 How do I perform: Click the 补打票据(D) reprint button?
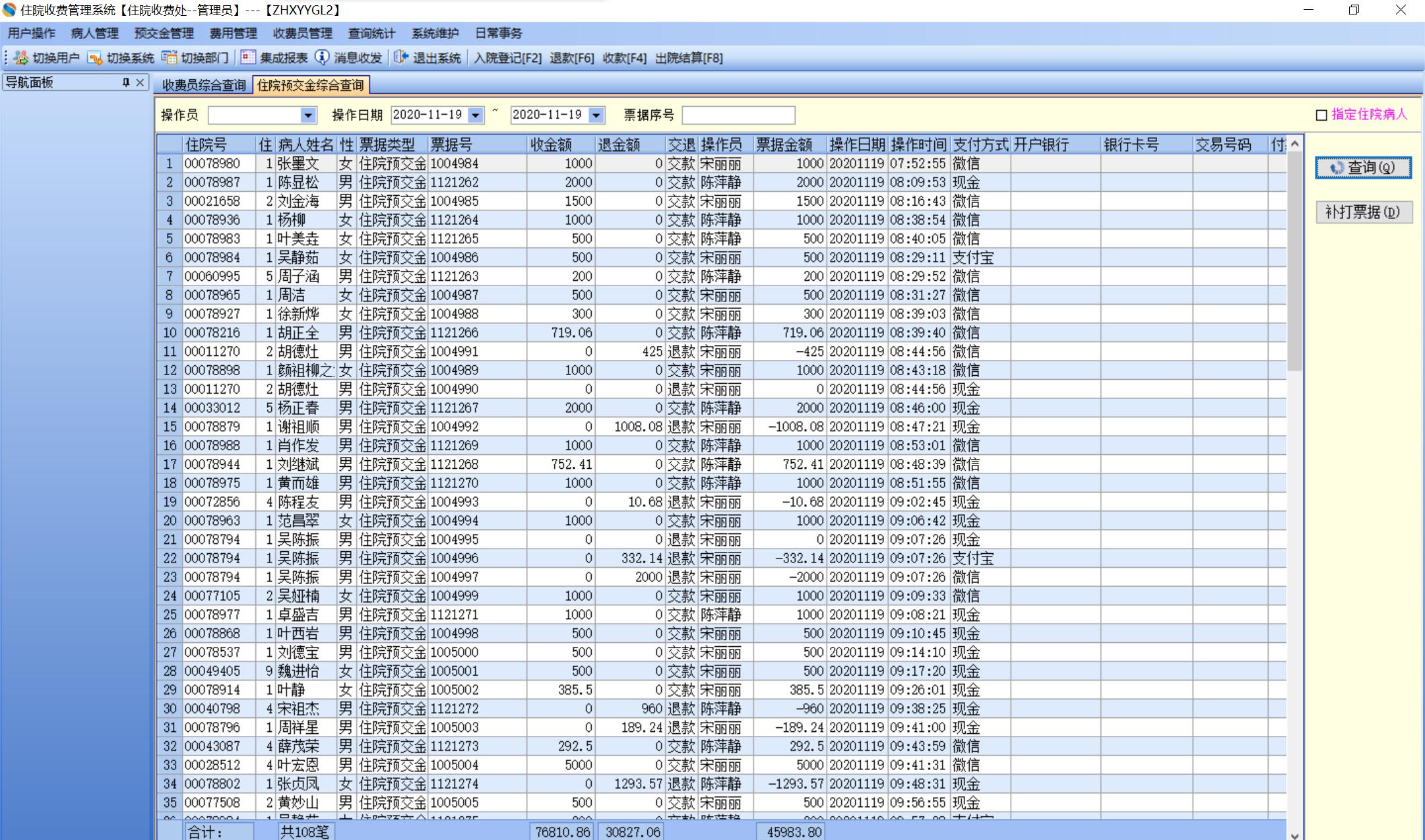1363,212
